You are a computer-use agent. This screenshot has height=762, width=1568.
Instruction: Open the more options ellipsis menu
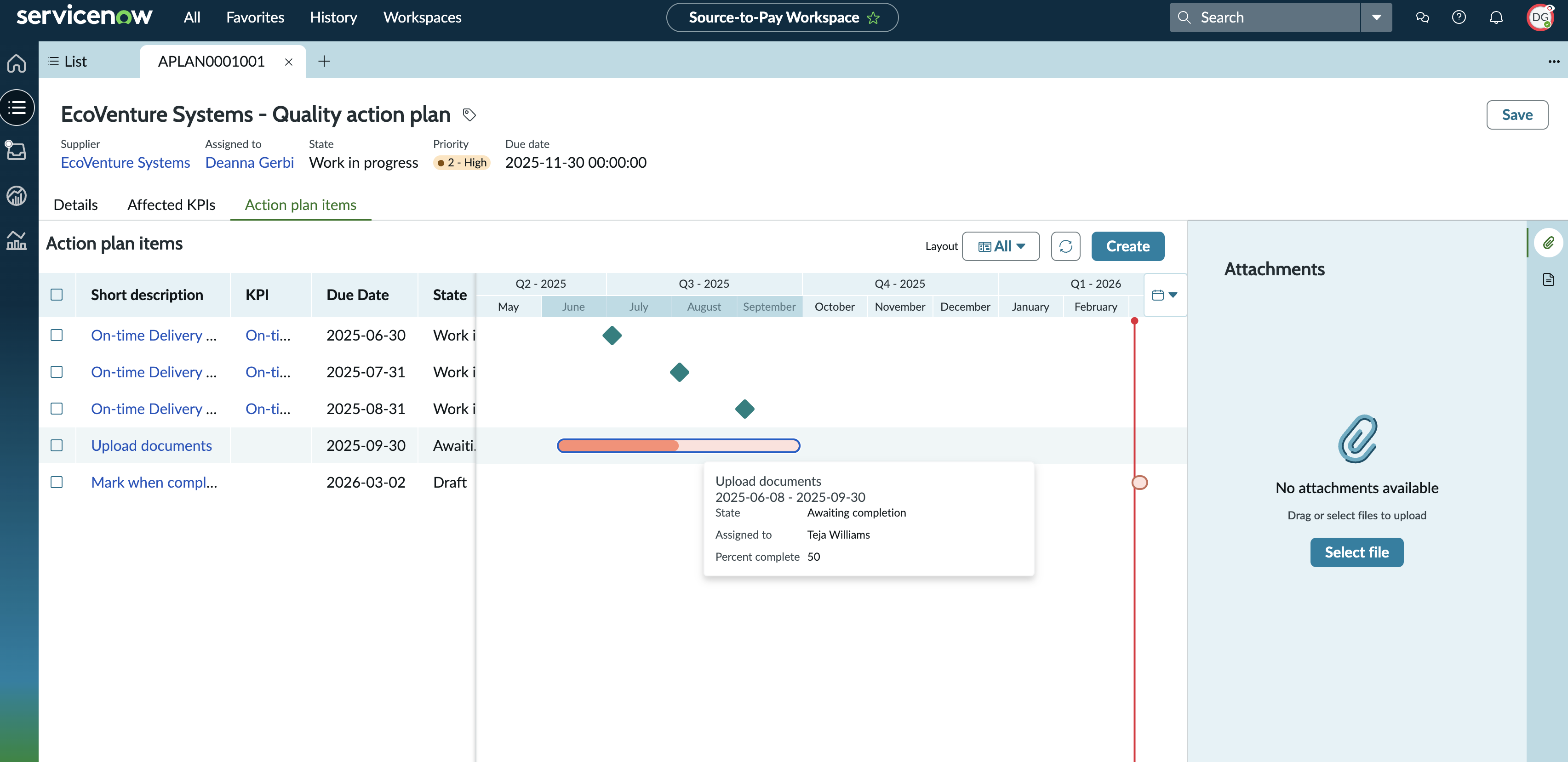coord(1554,62)
